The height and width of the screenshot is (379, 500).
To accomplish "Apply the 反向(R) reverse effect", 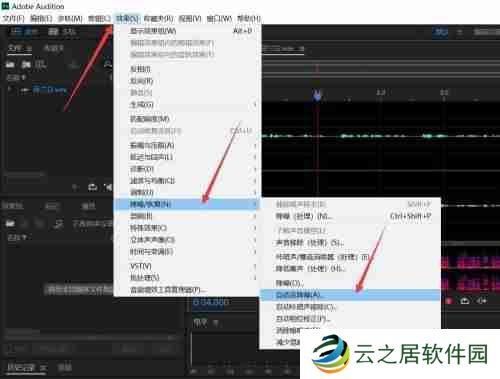I will tap(187, 81).
